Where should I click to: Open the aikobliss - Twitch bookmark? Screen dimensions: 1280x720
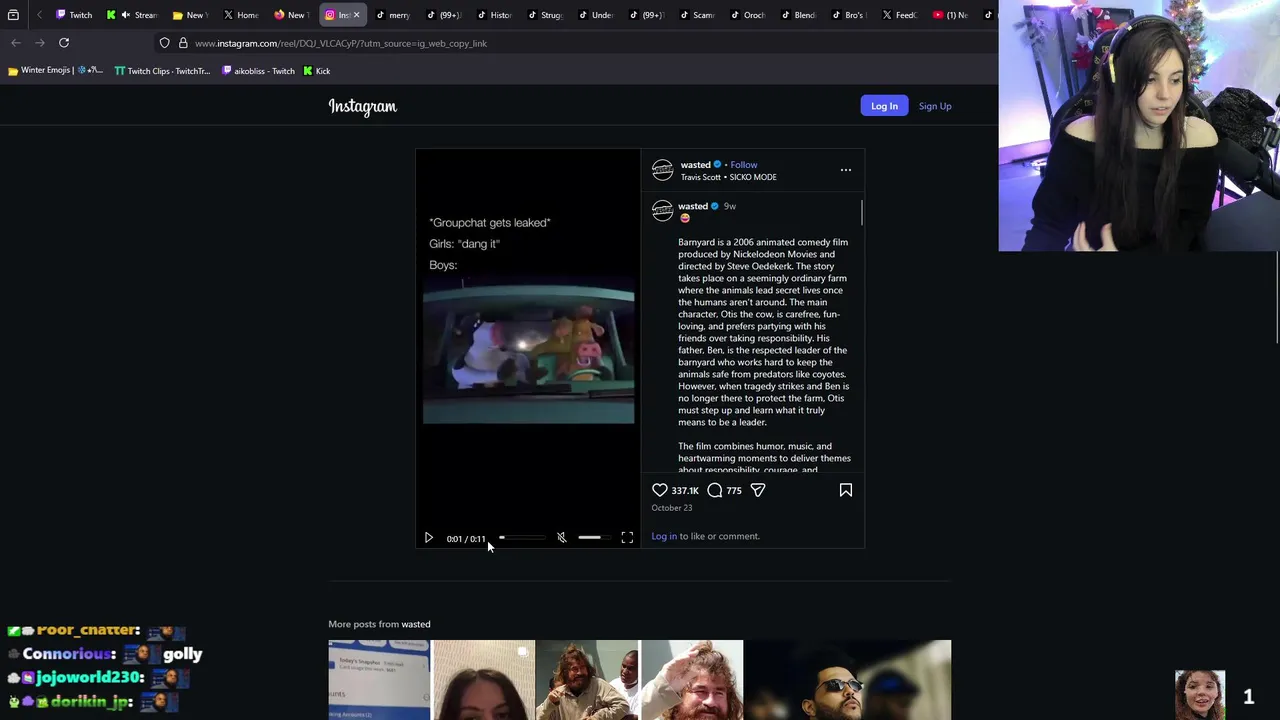tap(258, 71)
